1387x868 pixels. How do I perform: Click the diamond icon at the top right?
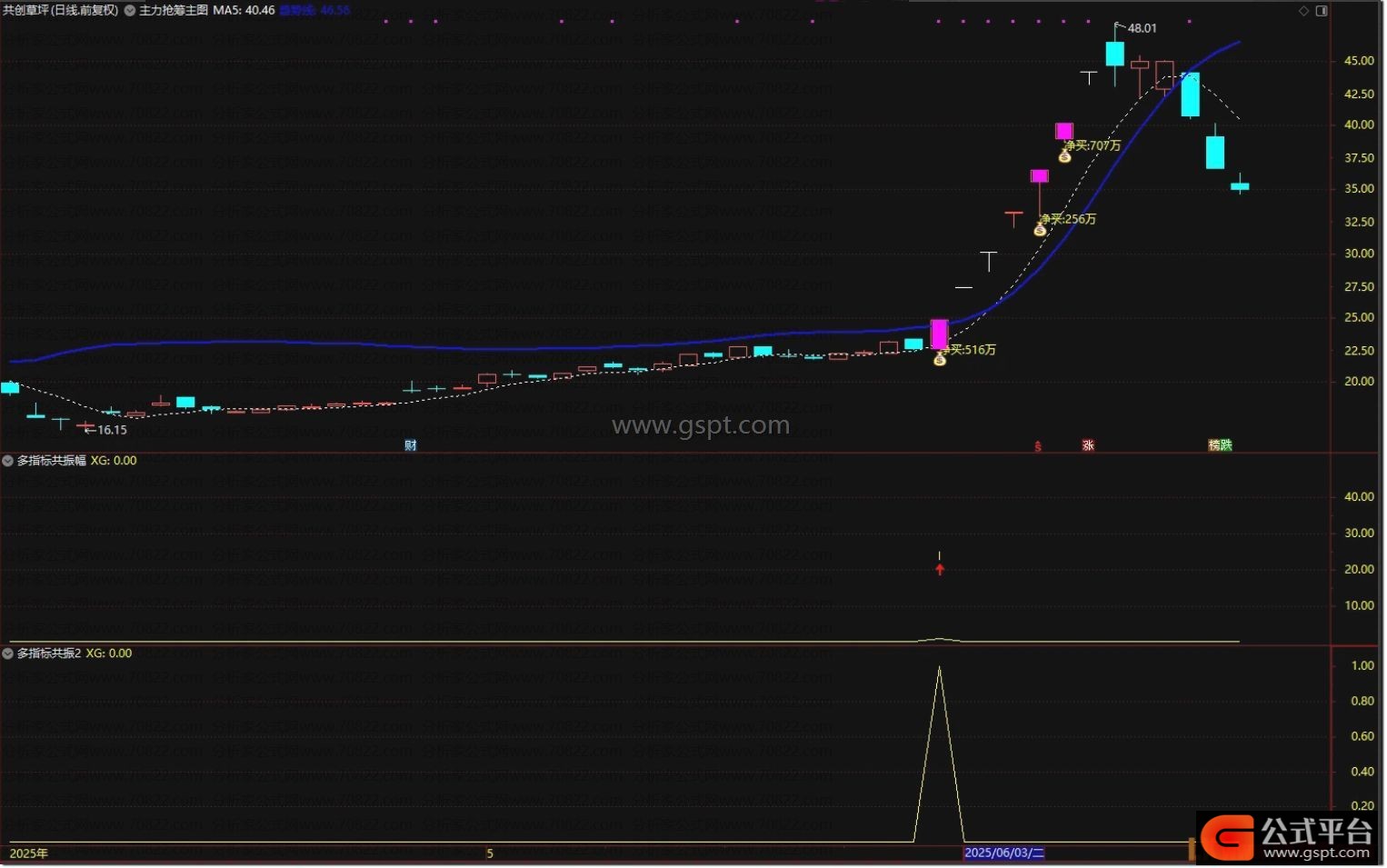1305,11
